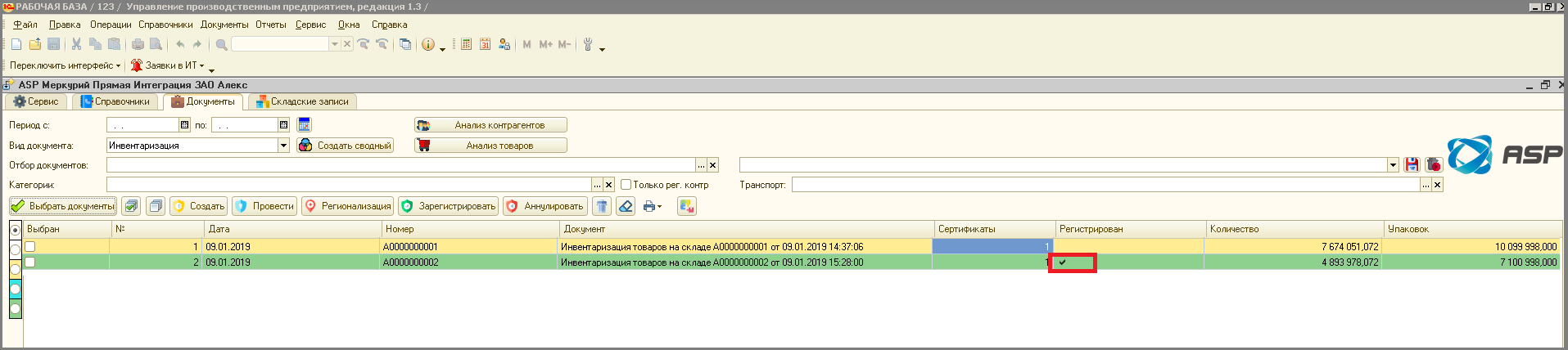This screenshot has height=350, width=1568.
Task: Open the print dropdown in document toolbar
Action: tap(659, 207)
